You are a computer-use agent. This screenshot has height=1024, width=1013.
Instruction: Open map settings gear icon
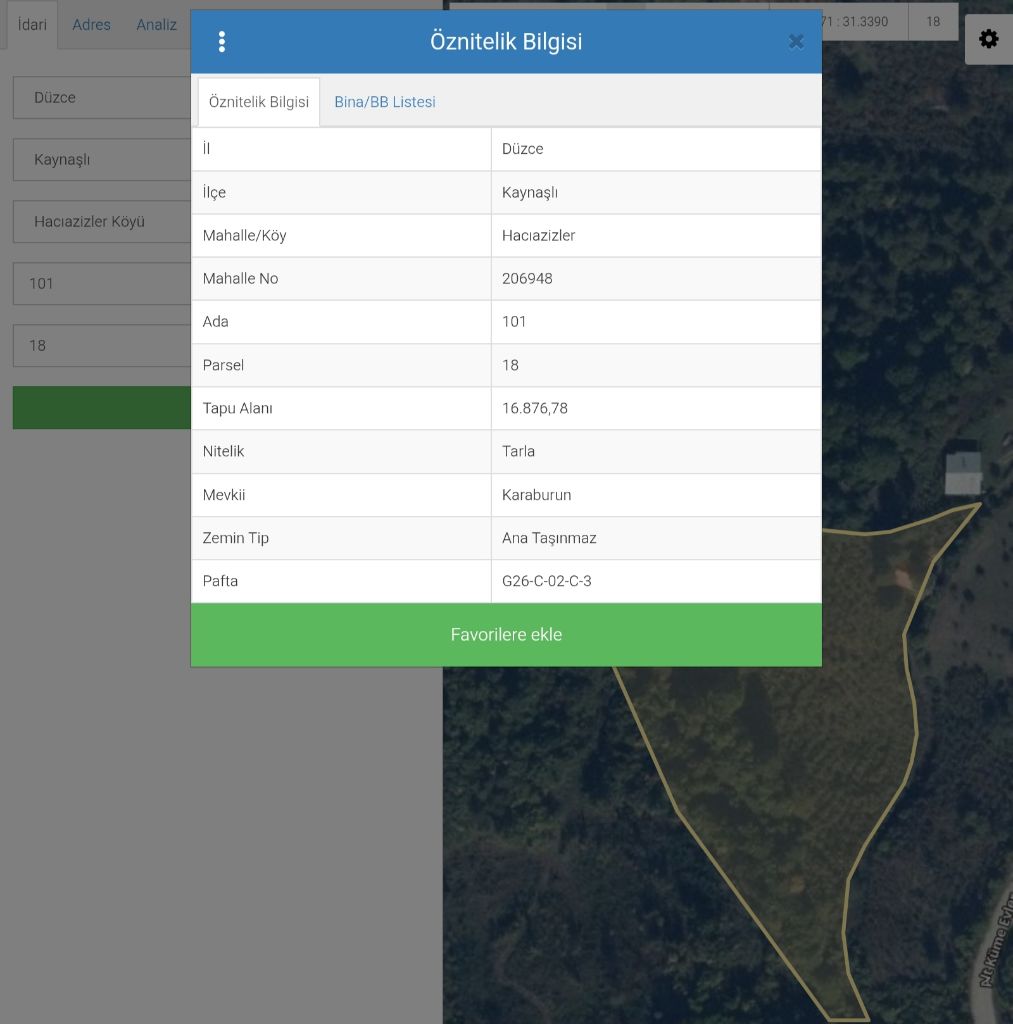click(988, 39)
